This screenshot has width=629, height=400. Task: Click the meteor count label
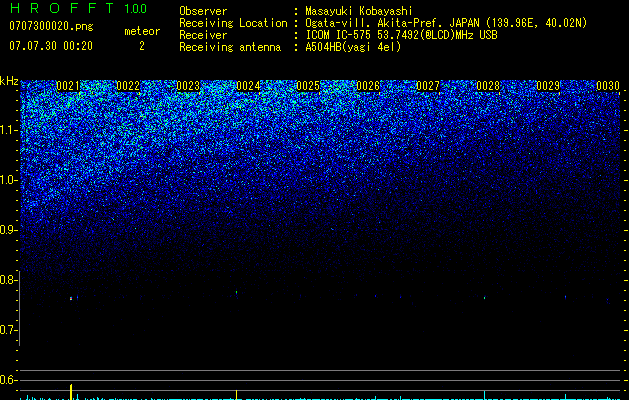click(x=142, y=31)
